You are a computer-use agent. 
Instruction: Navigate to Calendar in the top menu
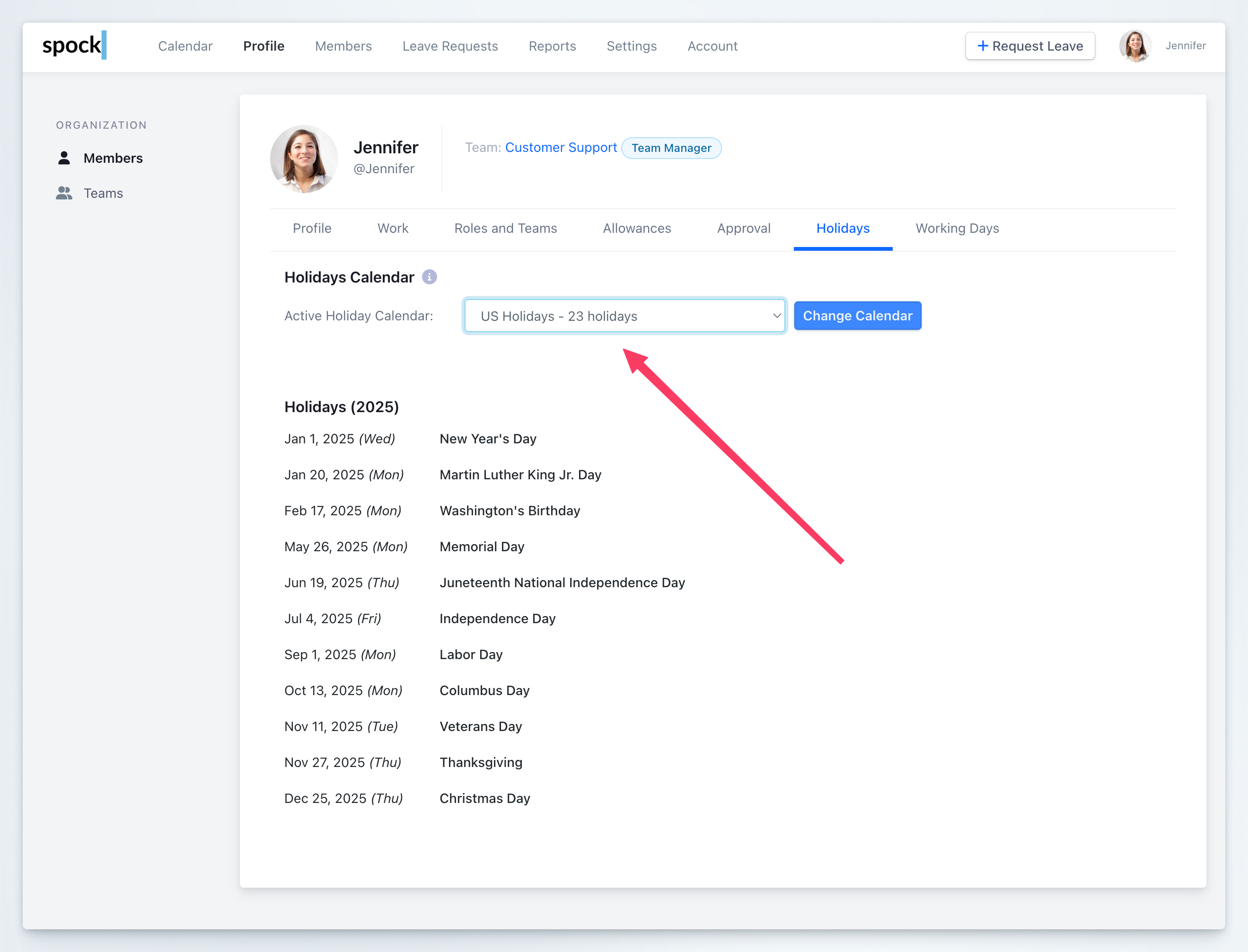185,46
